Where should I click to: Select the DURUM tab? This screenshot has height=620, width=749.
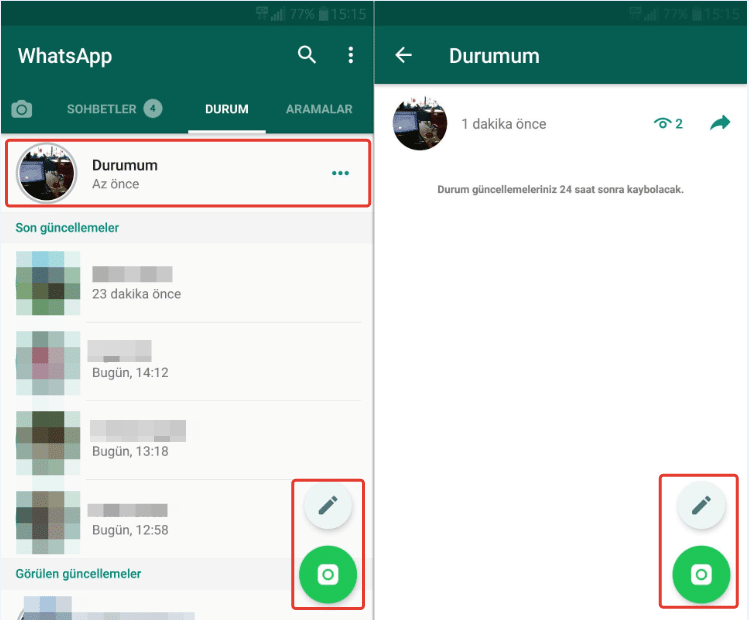pos(226,109)
